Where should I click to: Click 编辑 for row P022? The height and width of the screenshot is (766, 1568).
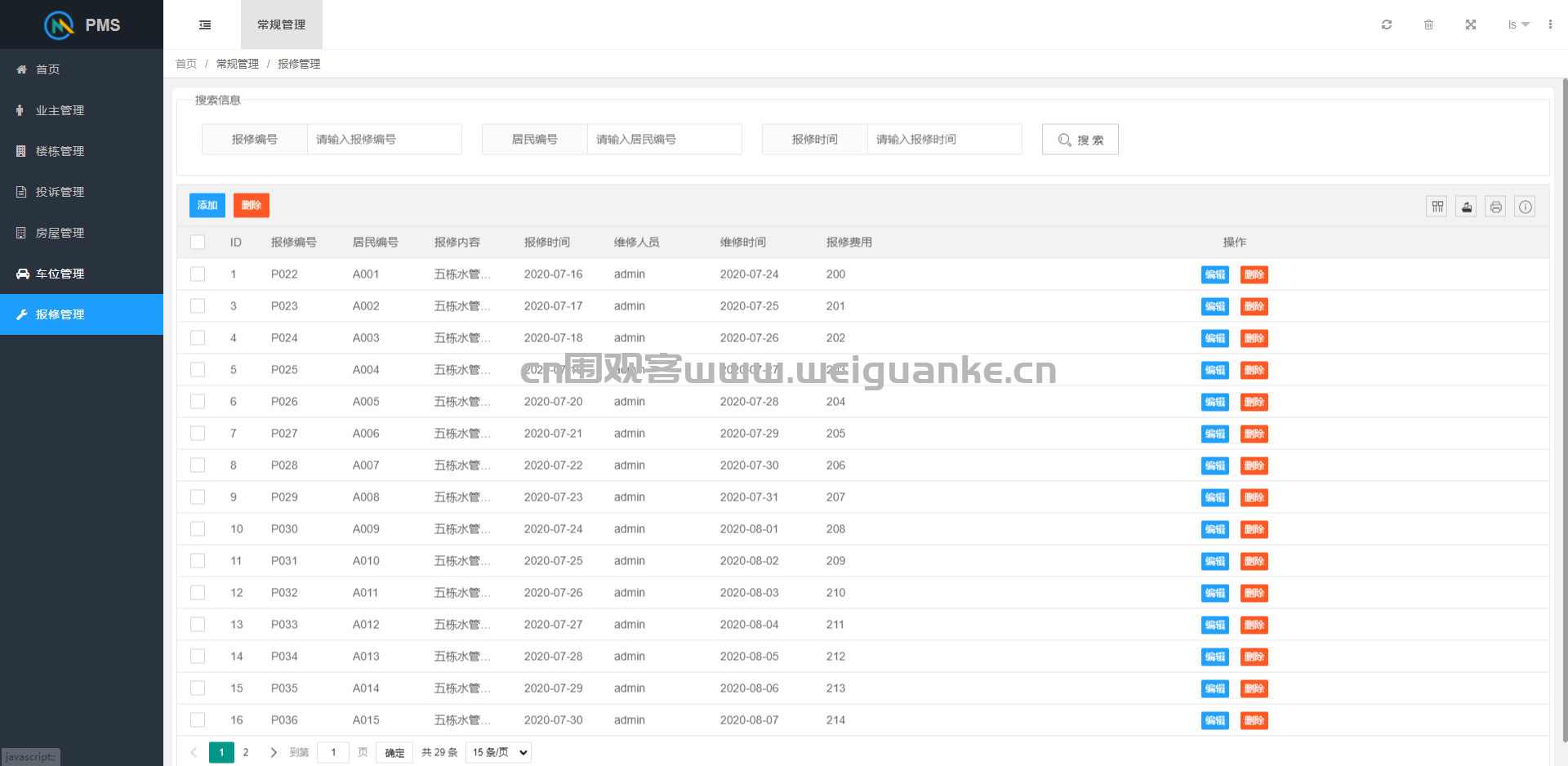pos(1215,275)
